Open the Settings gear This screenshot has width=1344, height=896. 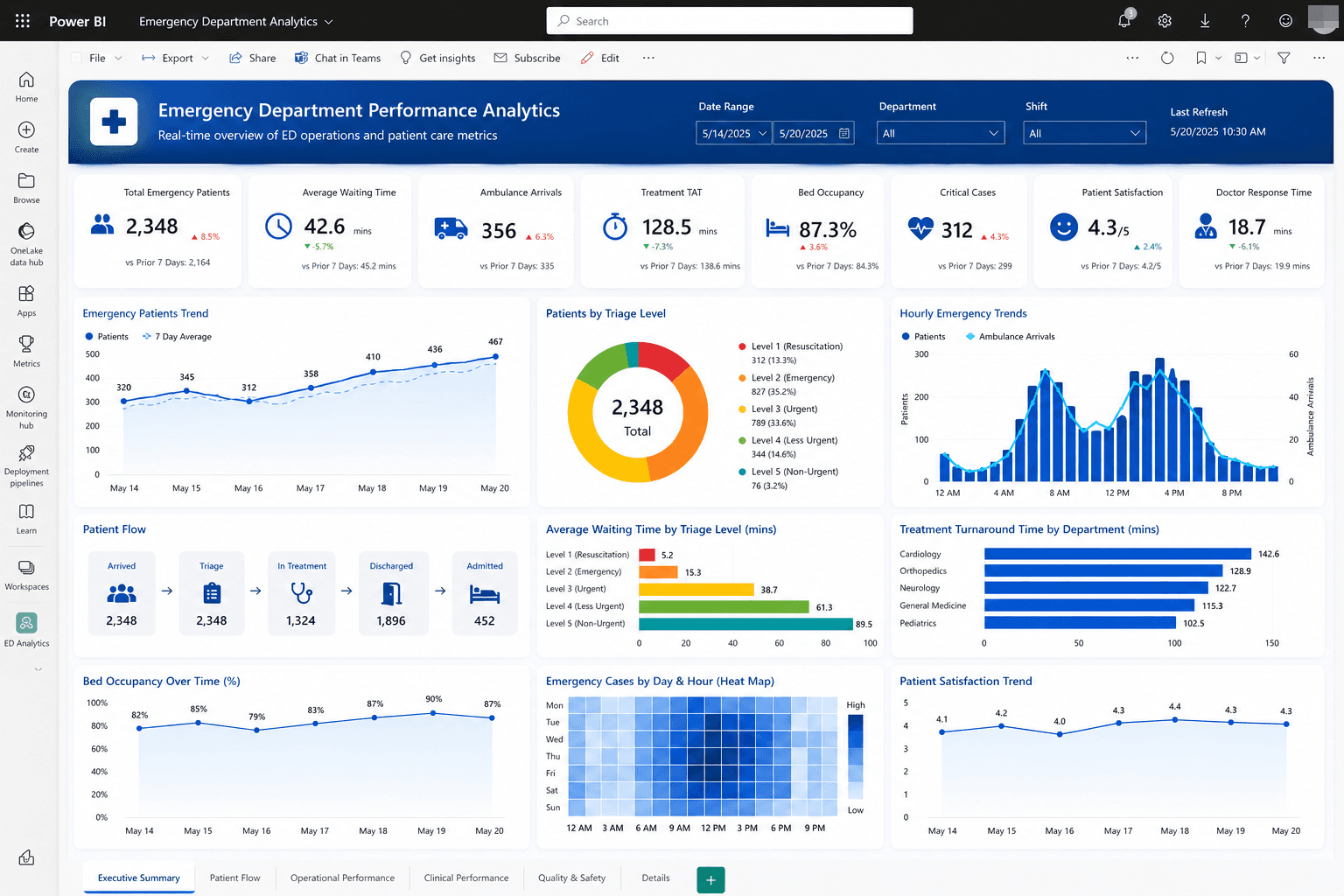pyautogui.click(x=1165, y=21)
